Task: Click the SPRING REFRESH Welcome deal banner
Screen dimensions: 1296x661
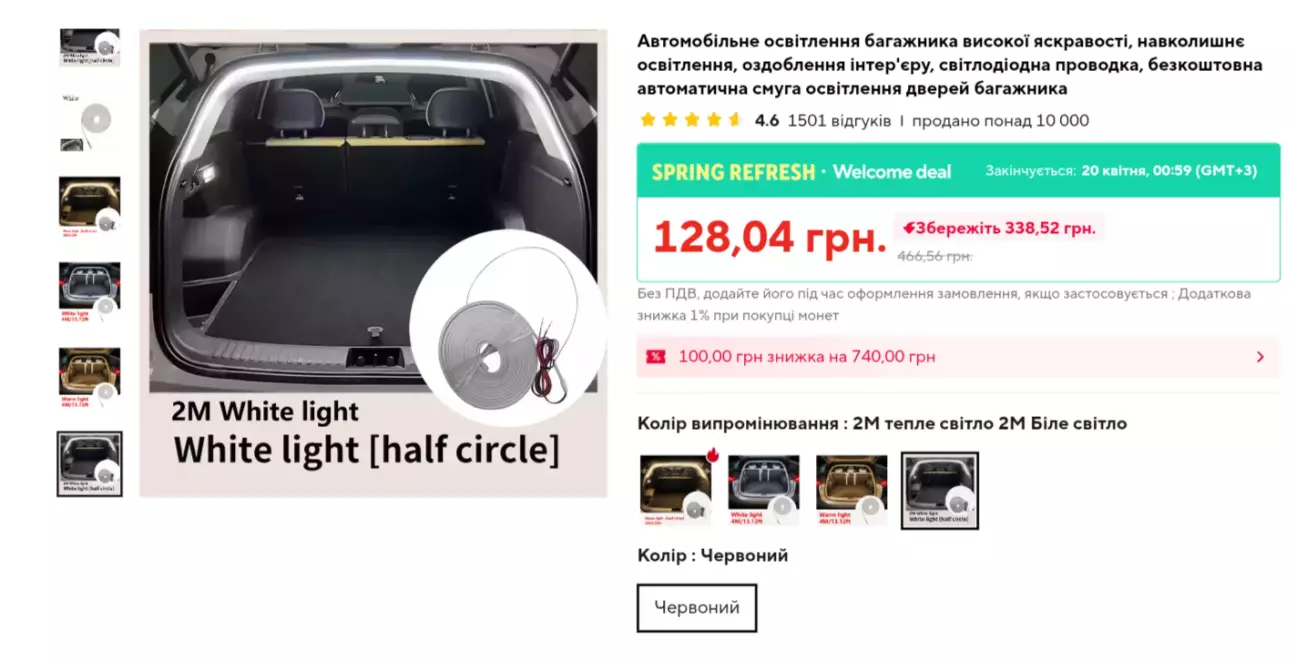Action: tap(958, 171)
